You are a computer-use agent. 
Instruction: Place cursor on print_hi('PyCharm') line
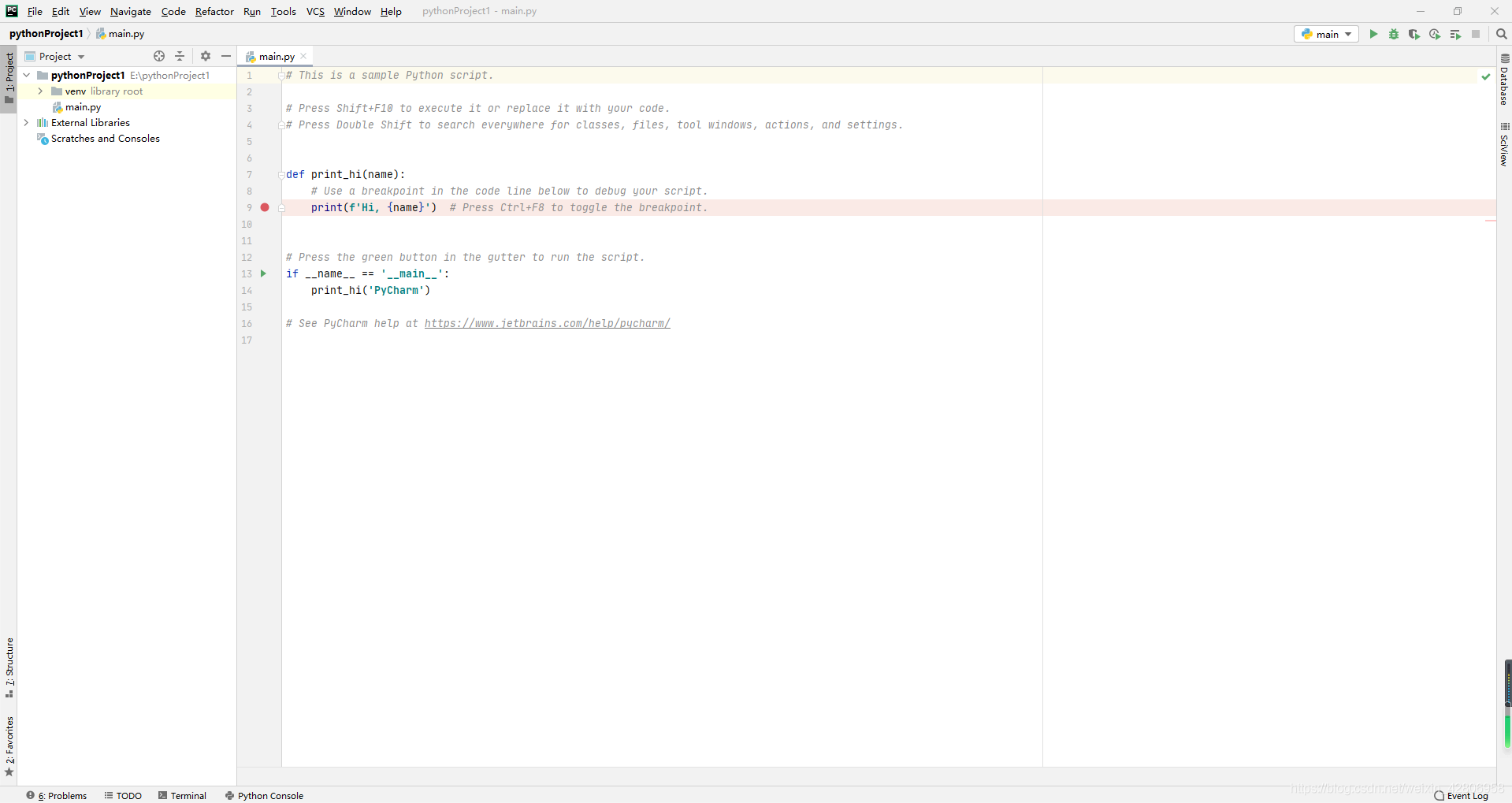click(370, 290)
